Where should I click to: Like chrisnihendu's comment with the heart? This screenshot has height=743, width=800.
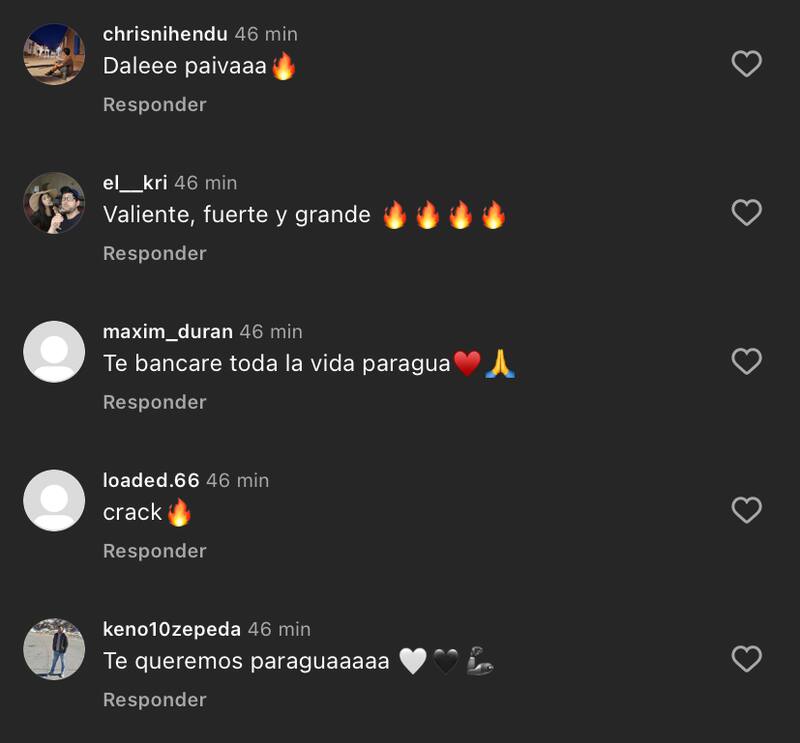coord(746,64)
